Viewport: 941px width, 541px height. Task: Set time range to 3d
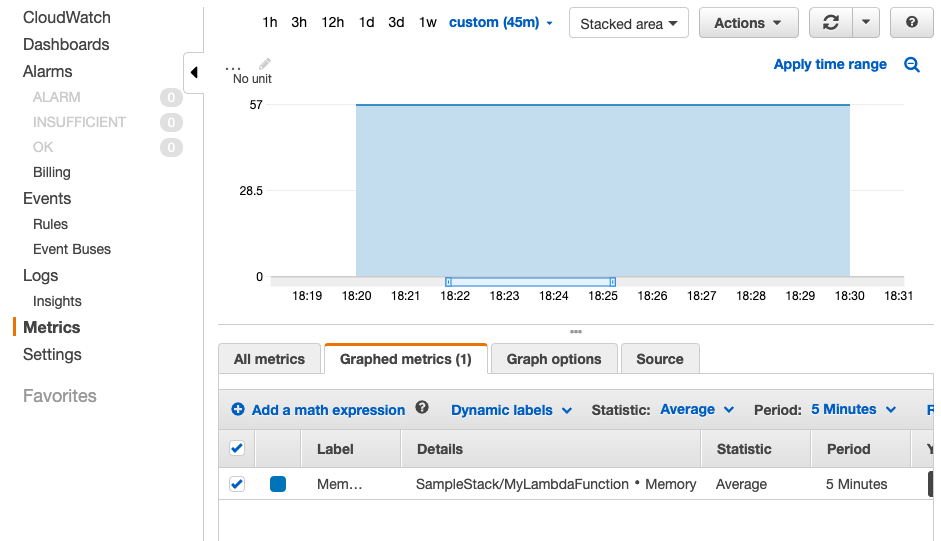(x=396, y=23)
